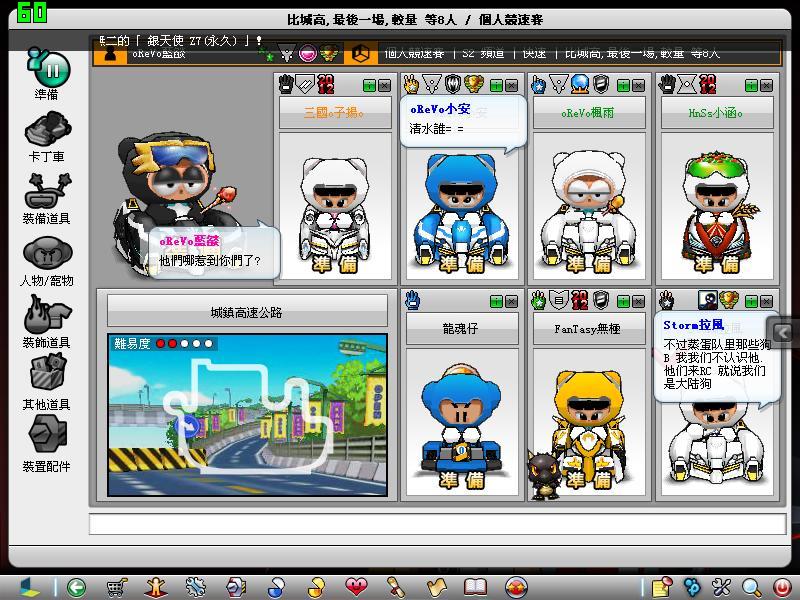Click the oReVo楓雨 name plate
Image resolution: width=800 pixels, height=600 pixels.
[x=589, y=113]
